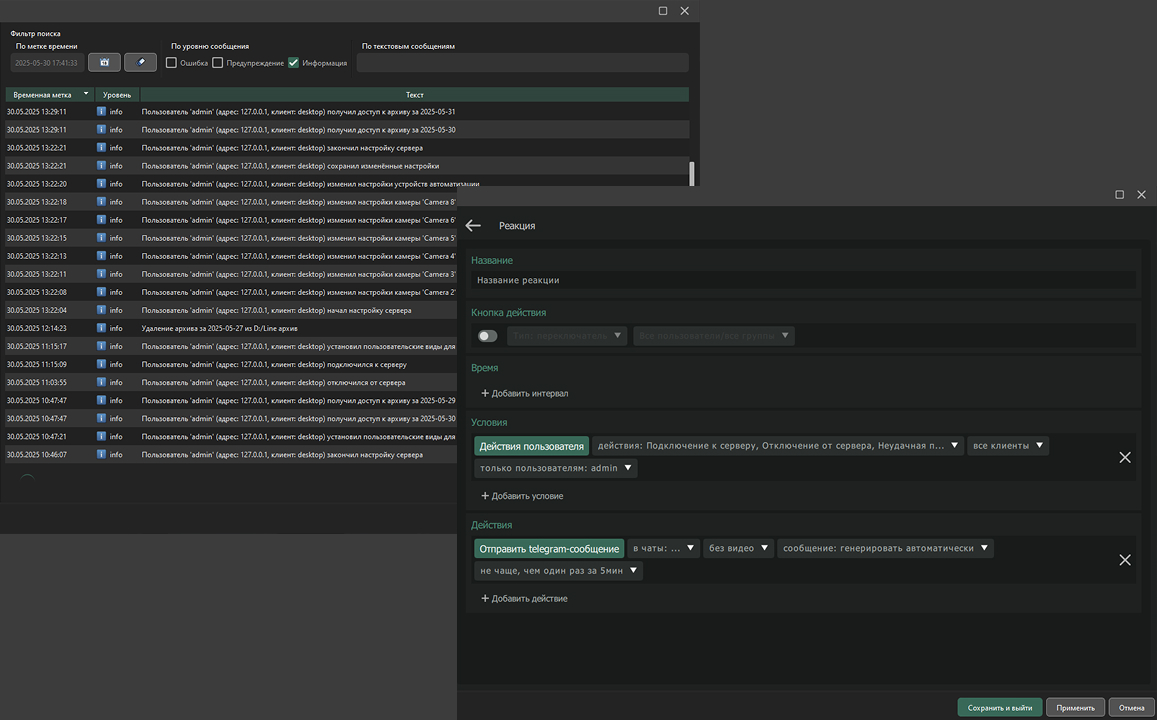Open the все клиенты dropdown
1157x720 pixels.
pos(1008,446)
